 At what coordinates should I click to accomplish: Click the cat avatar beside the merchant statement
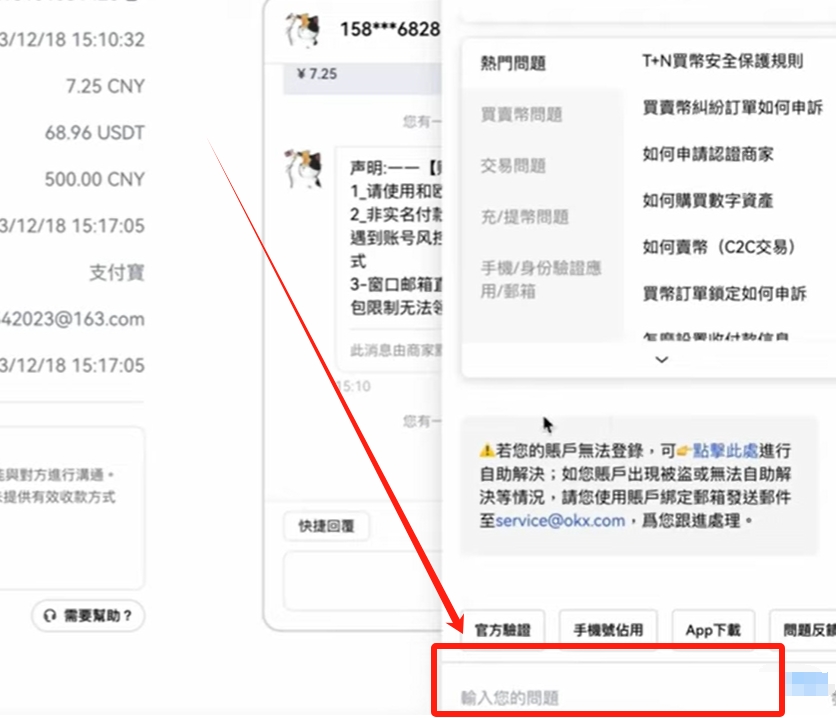coord(302,167)
